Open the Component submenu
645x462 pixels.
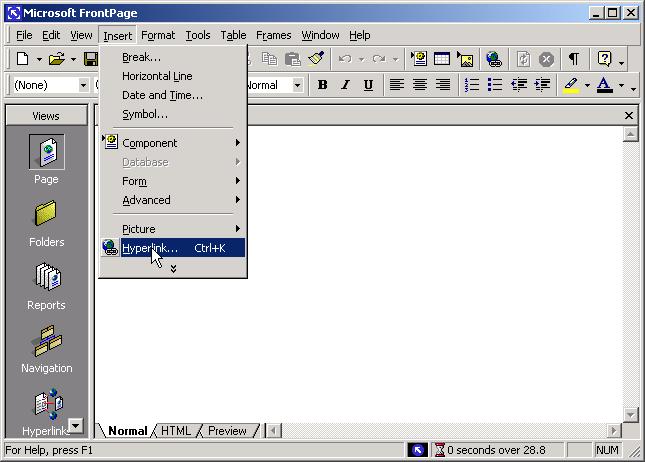(173, 143)
